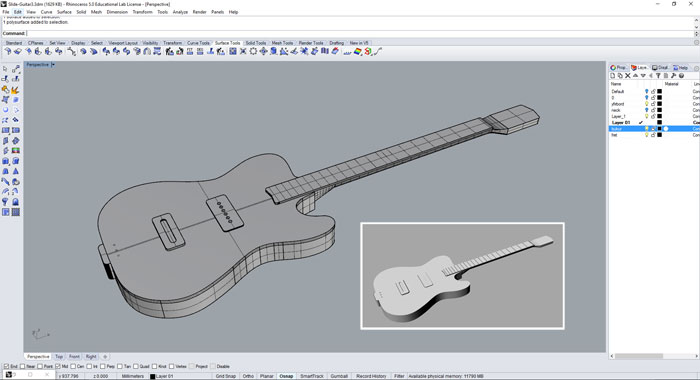Enable the Point osnap checkbox
Image resolution: width=700 pixels, height=380 pixels.
click(x=41, y=367)
